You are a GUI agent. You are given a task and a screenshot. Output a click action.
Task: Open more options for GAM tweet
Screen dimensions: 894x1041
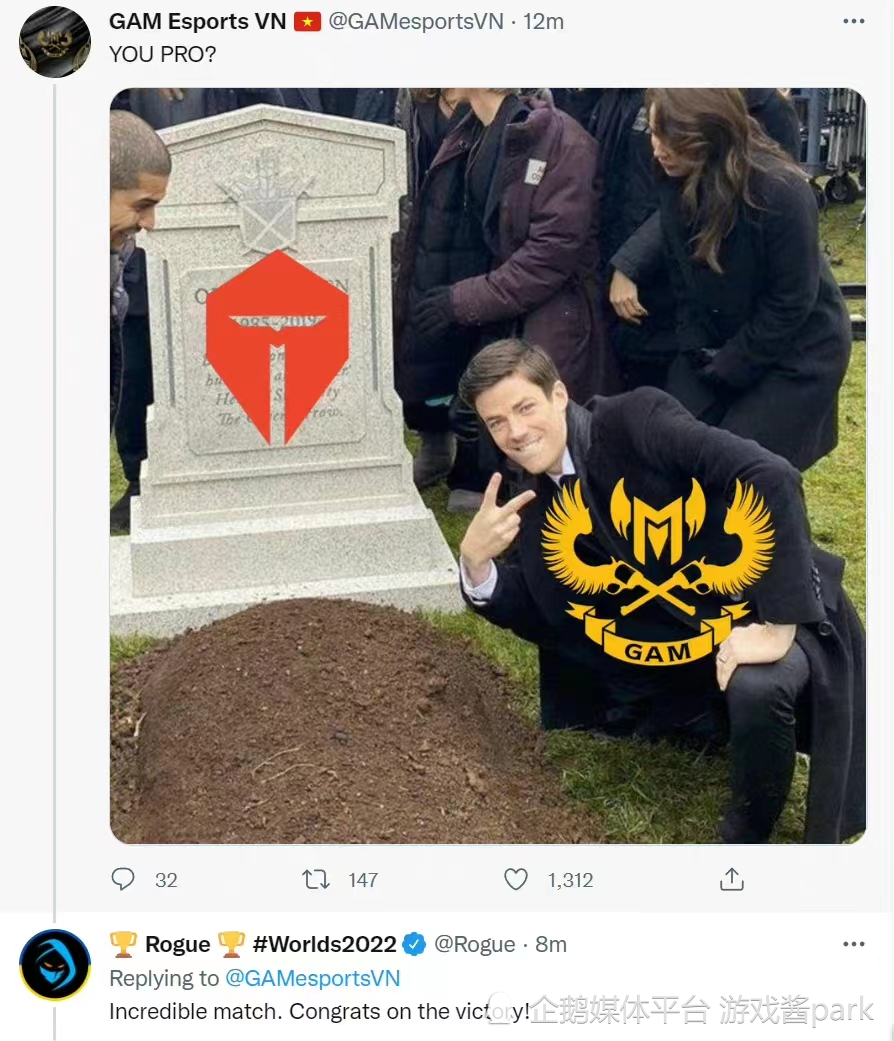click(x=853, y=21)
